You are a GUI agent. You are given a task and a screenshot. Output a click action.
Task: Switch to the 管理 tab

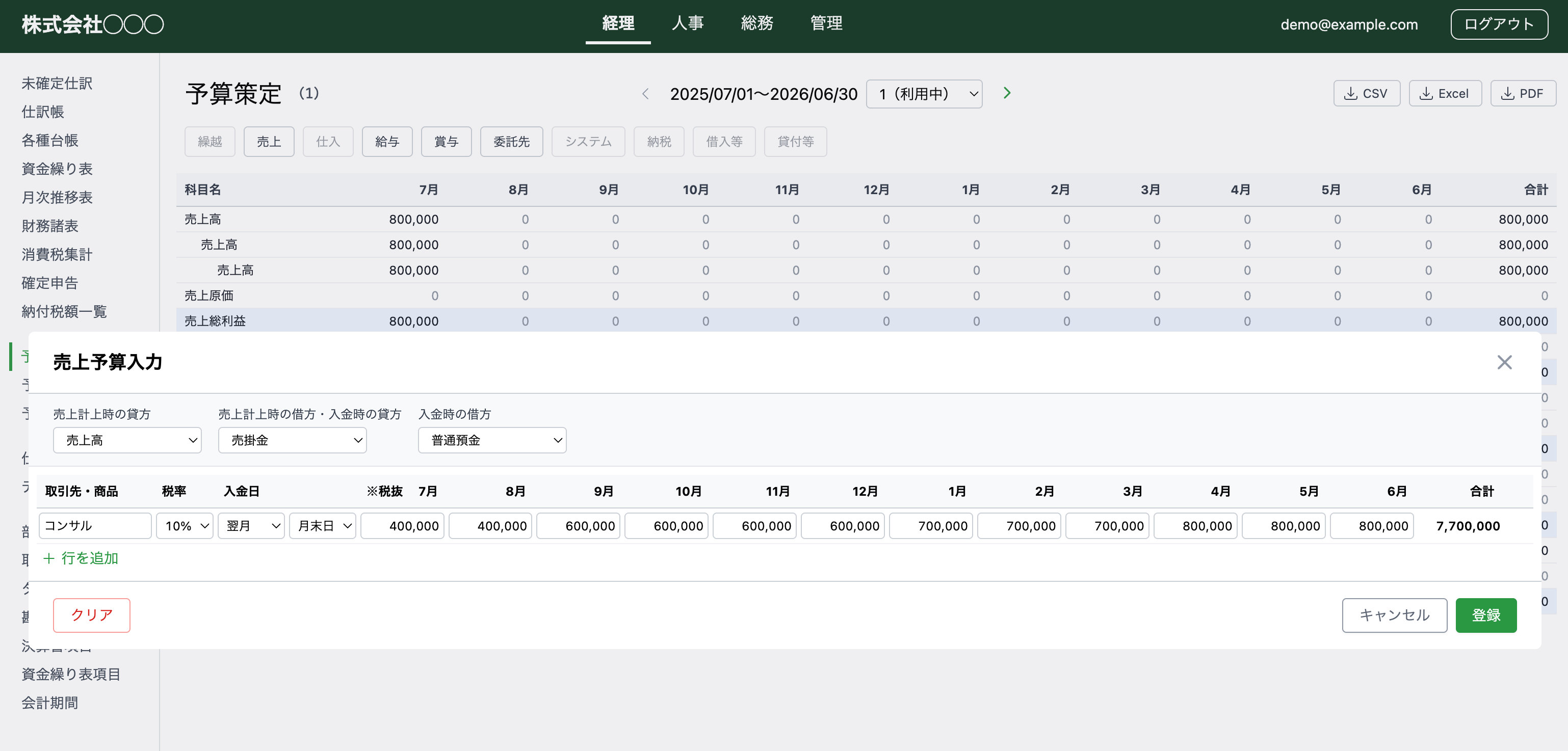tap(826, 24)
